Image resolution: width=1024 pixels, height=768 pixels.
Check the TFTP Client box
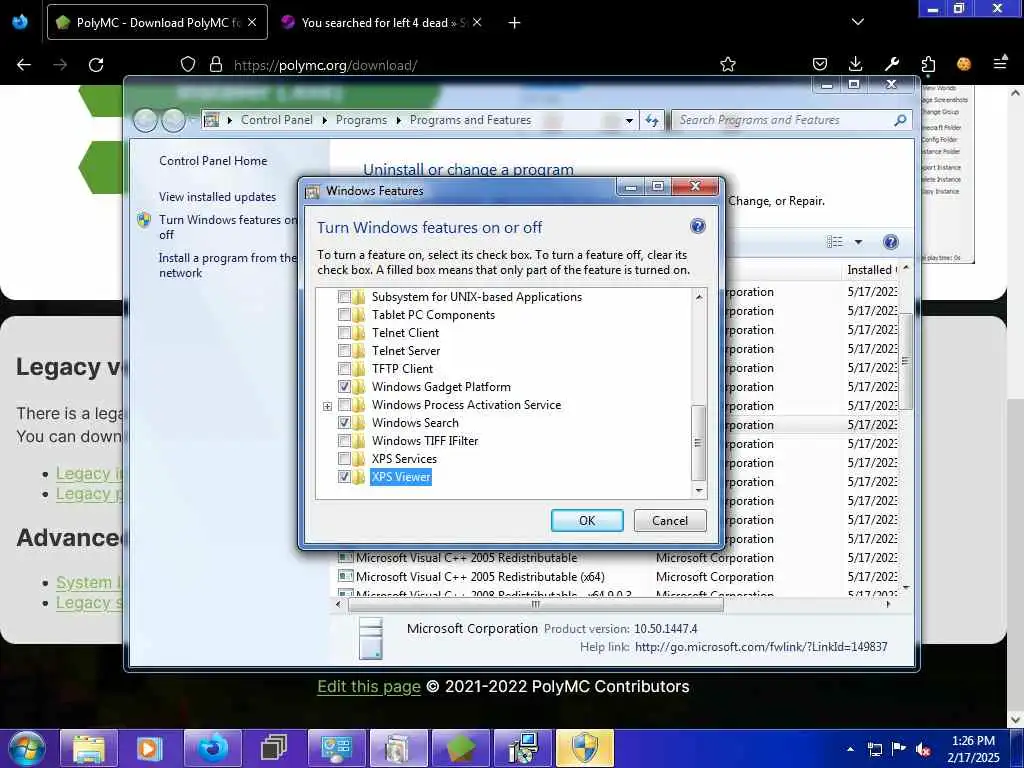[344, 369]
